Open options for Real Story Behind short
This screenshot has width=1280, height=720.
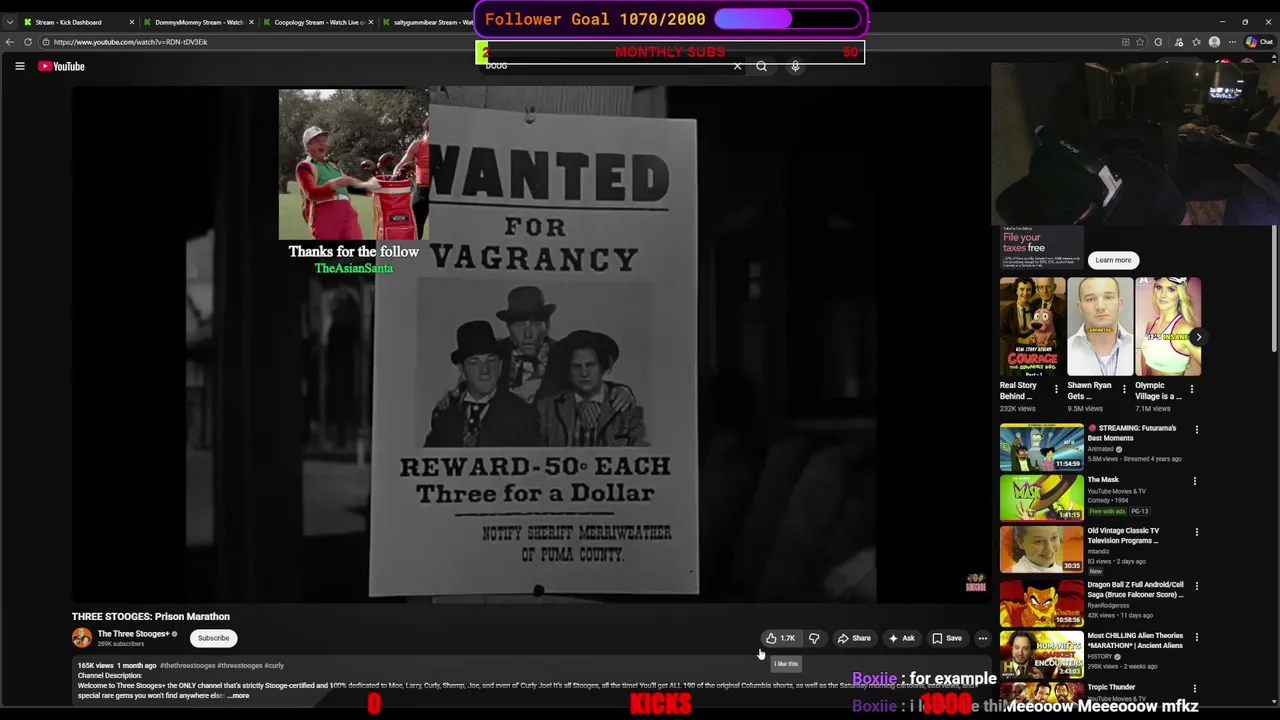click(1056, 389)
